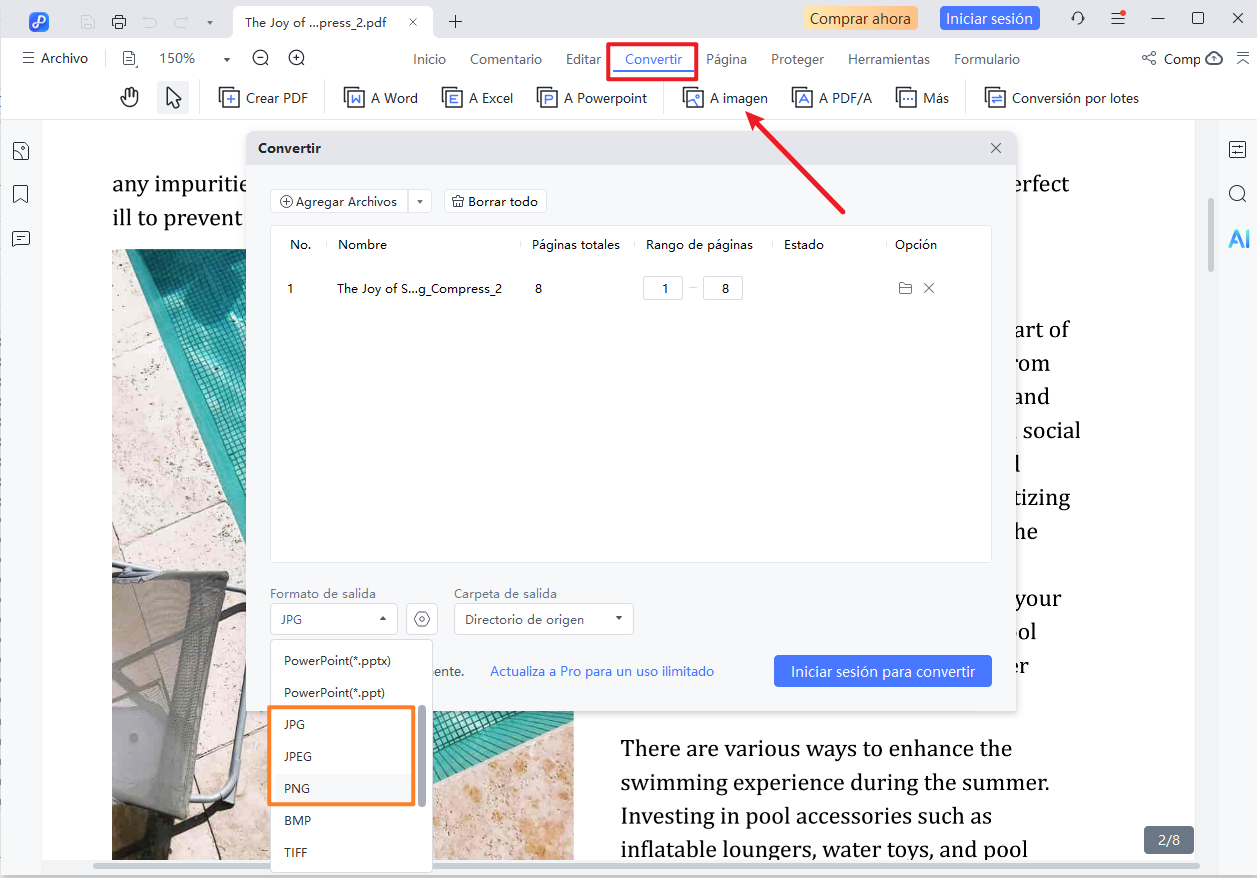Open the Search panel
Image resolution: width=1257 pixels, height=878 pixels.
click(1238, 193)
